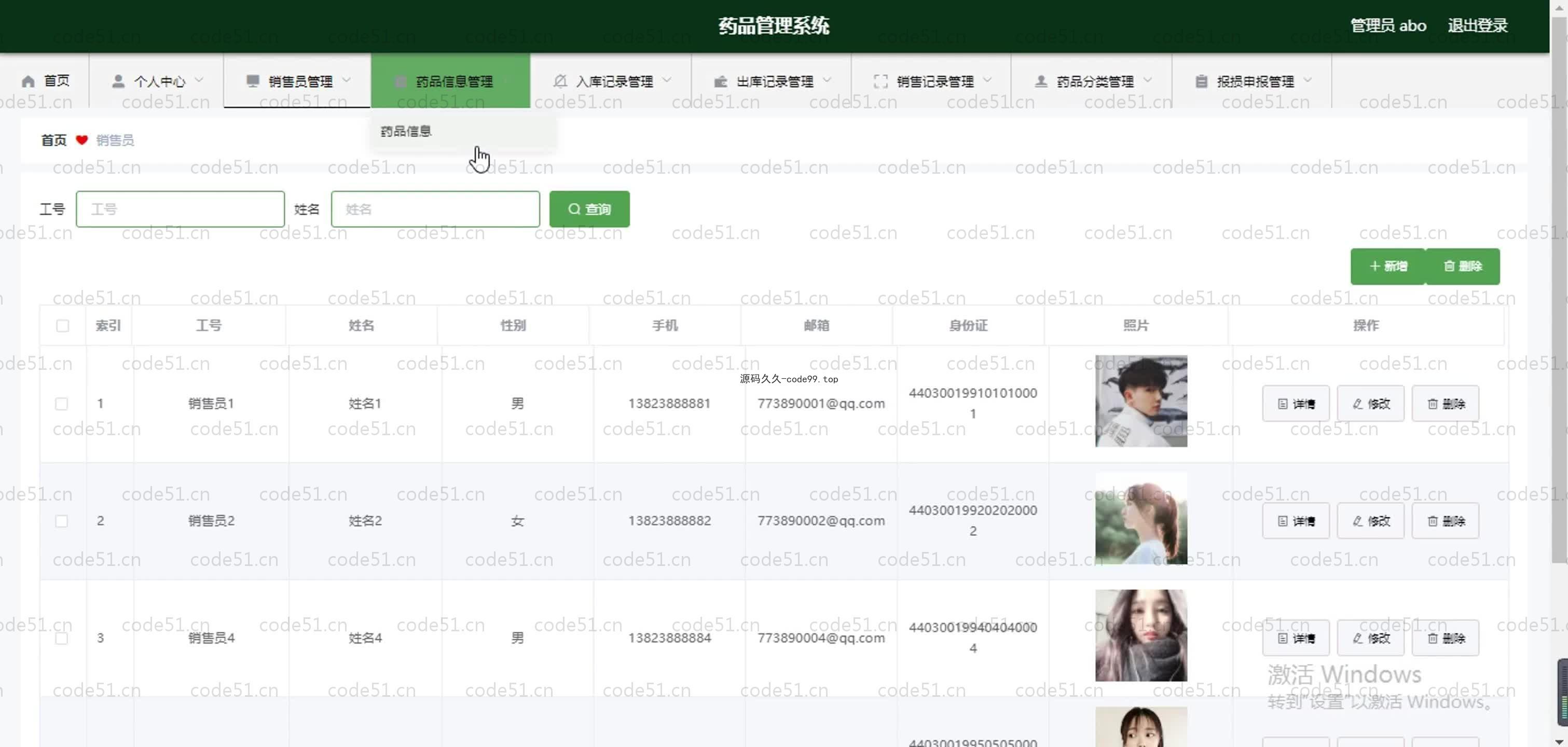Click details icon for row 销售员1
1568x747 pixels.
pos(1283,404)
